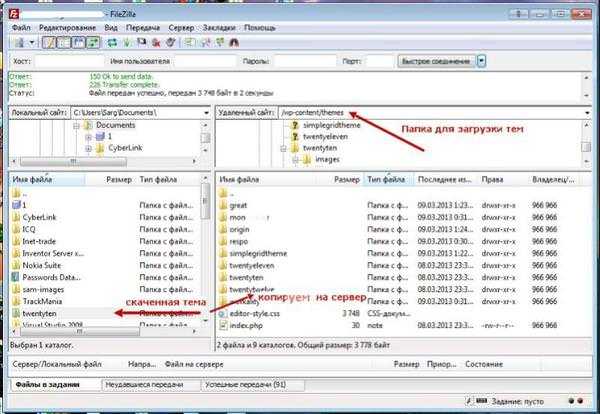The width and height of the screenshot is (600, 414).
Task: Select editor-style.css in remote list
Action: 254,314
